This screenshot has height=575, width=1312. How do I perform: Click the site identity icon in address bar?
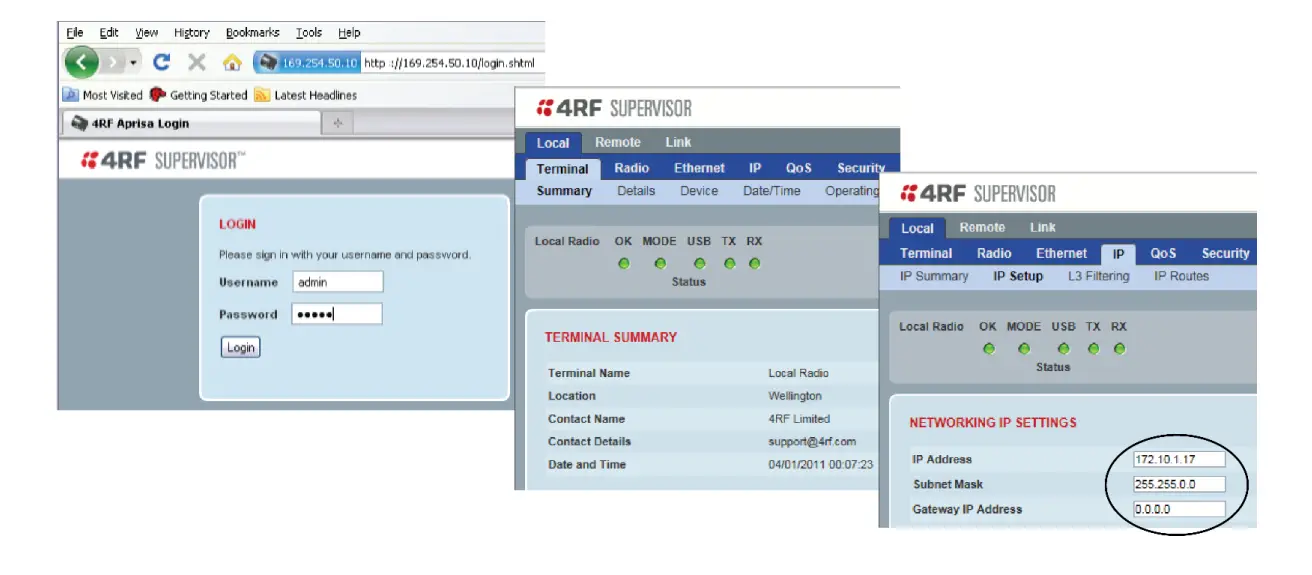pyautogui.click(x=268, y=63)
